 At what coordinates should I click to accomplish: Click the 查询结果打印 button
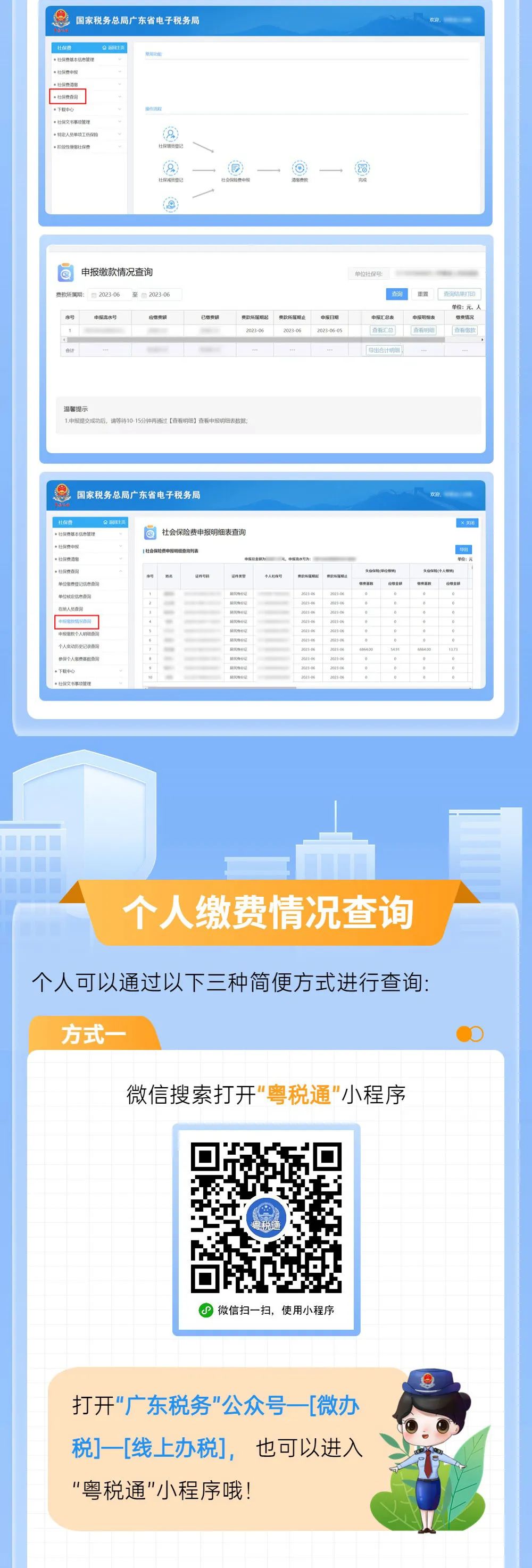click(x=460, y=294)
